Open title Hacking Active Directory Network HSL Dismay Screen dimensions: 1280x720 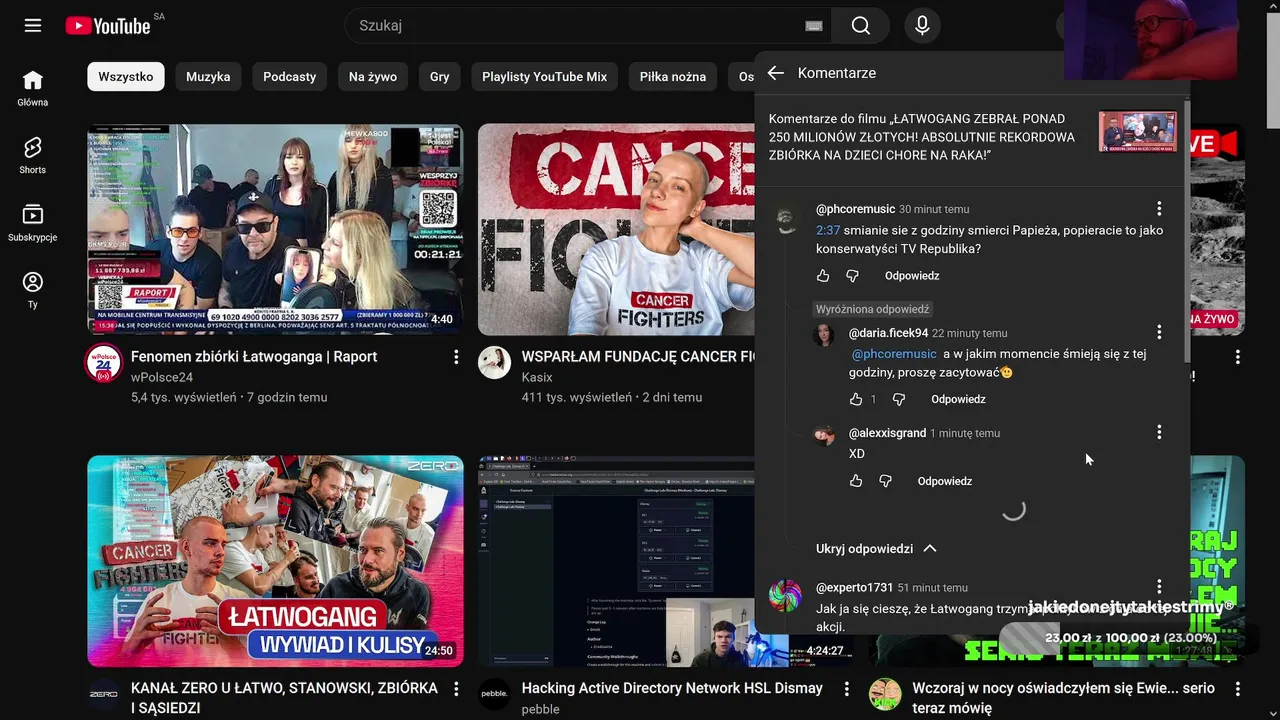tap(672, 689)
